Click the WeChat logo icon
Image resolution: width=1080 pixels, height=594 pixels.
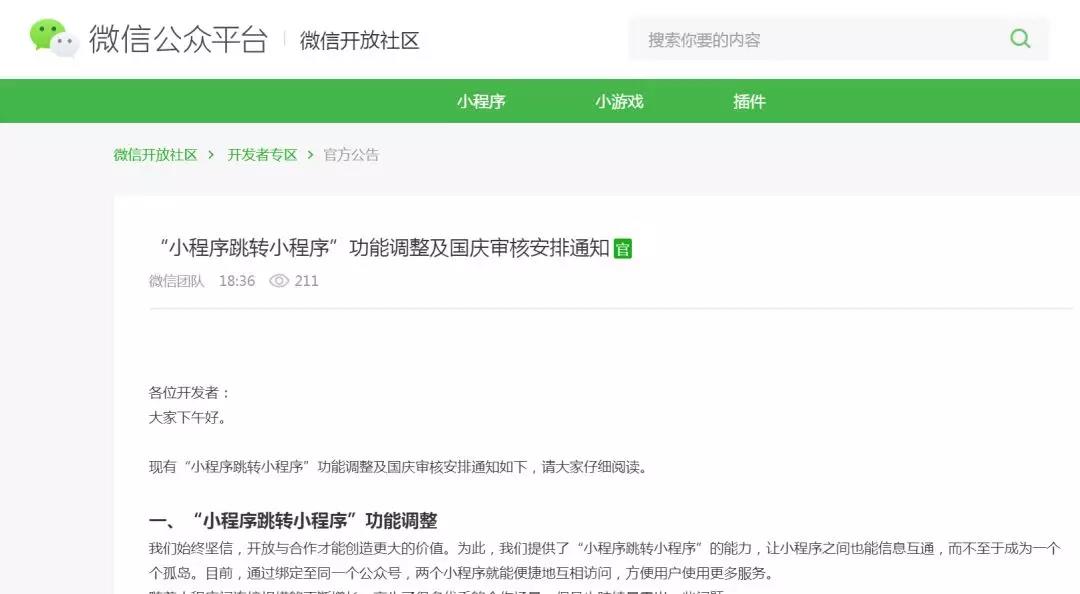(x=54, y=38)
